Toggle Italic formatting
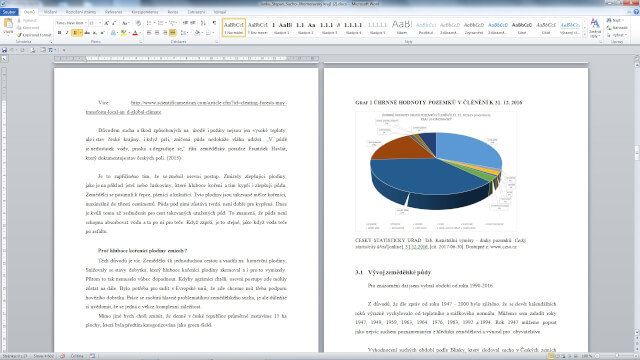This screenshot has width=640, height=360. (67, 33)
